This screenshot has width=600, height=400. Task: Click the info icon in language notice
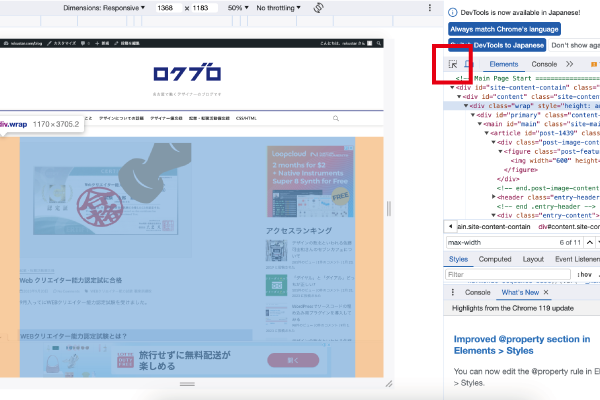452,12
